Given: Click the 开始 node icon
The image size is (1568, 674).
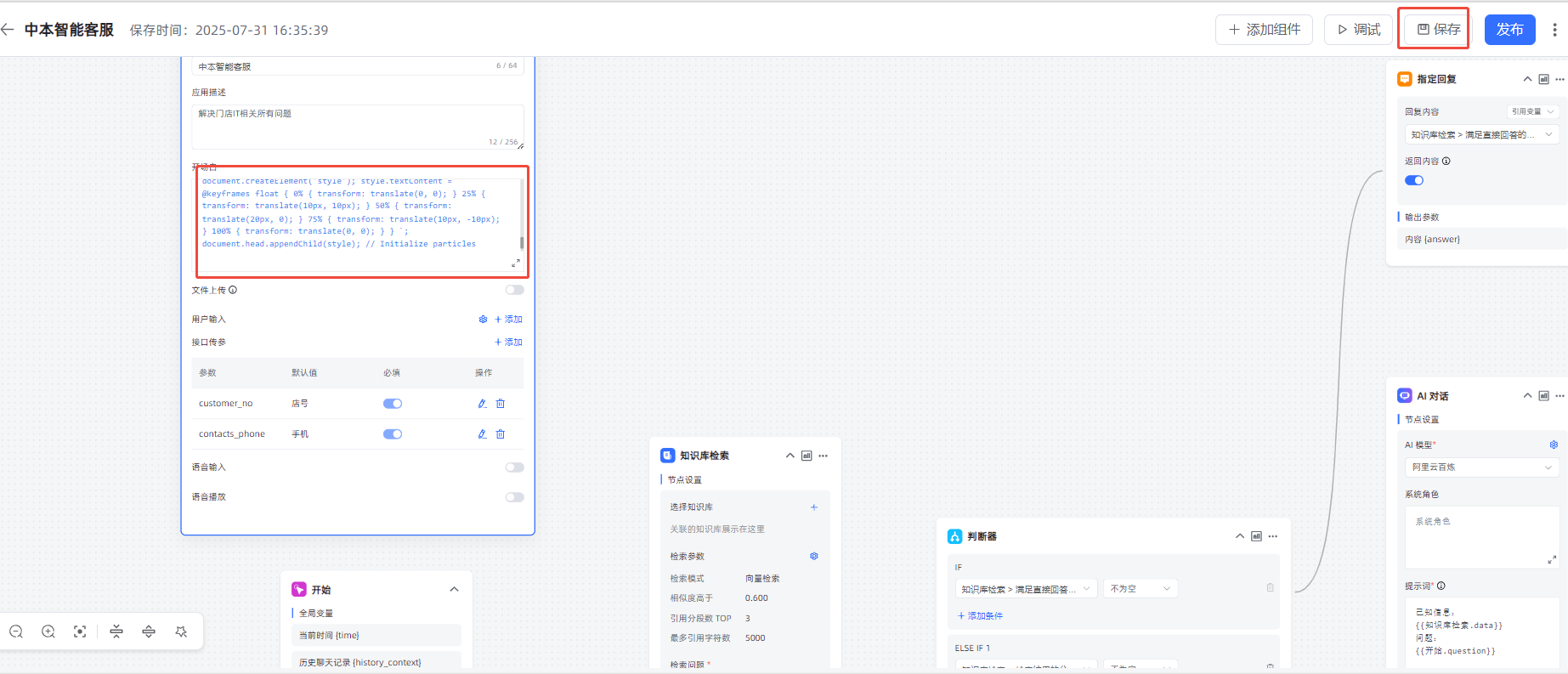Looking at the screenshot, I should pyautogui.click(x=299, y=589).
